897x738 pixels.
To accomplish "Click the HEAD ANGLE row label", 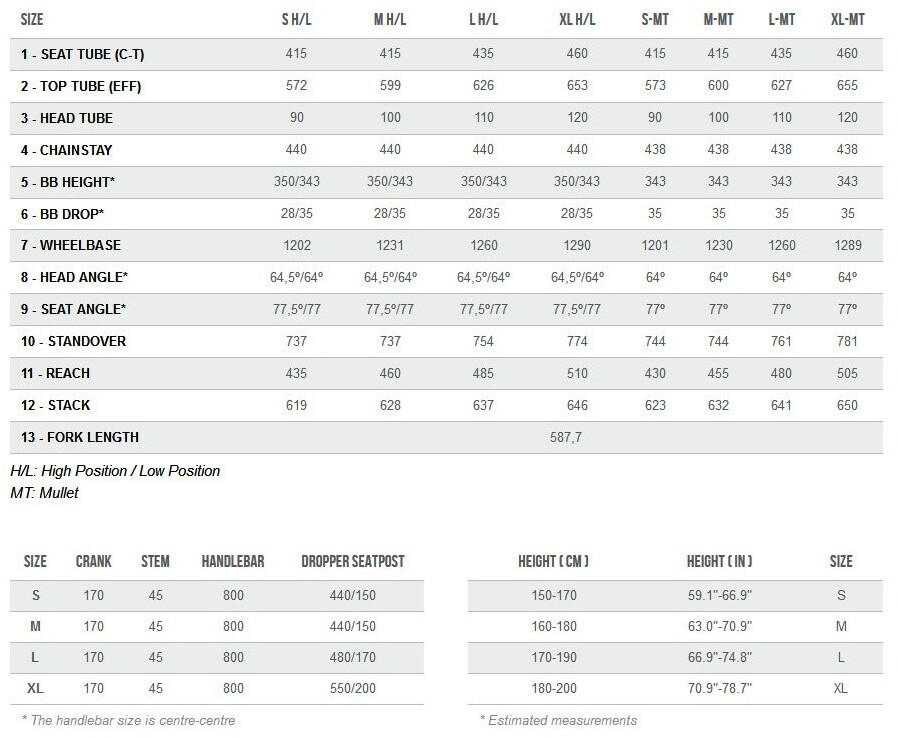I will 74,277.
